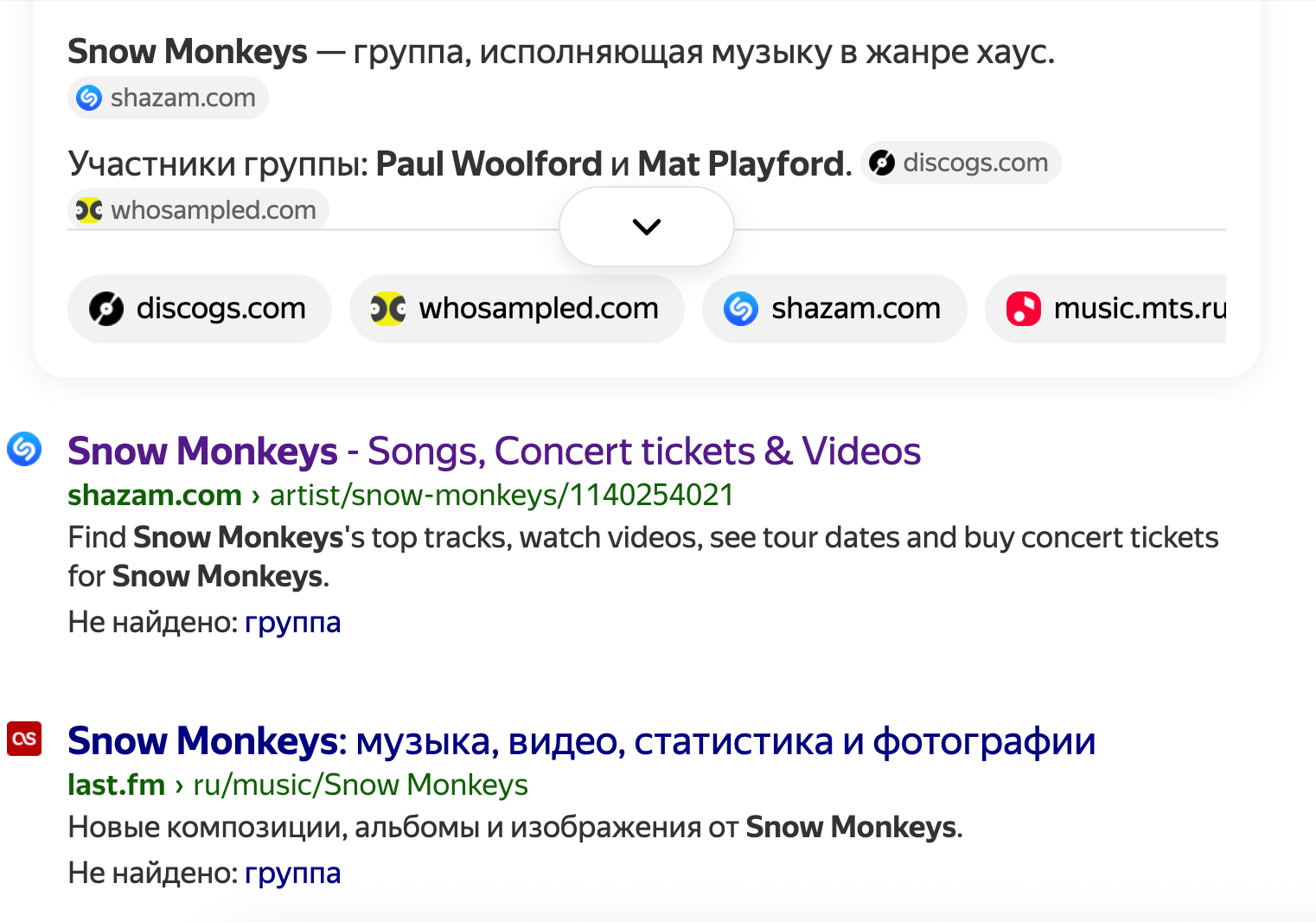Click 'группа' missing-word link under Shazam result
The image size is (1316, 922).
pos(292,622)
